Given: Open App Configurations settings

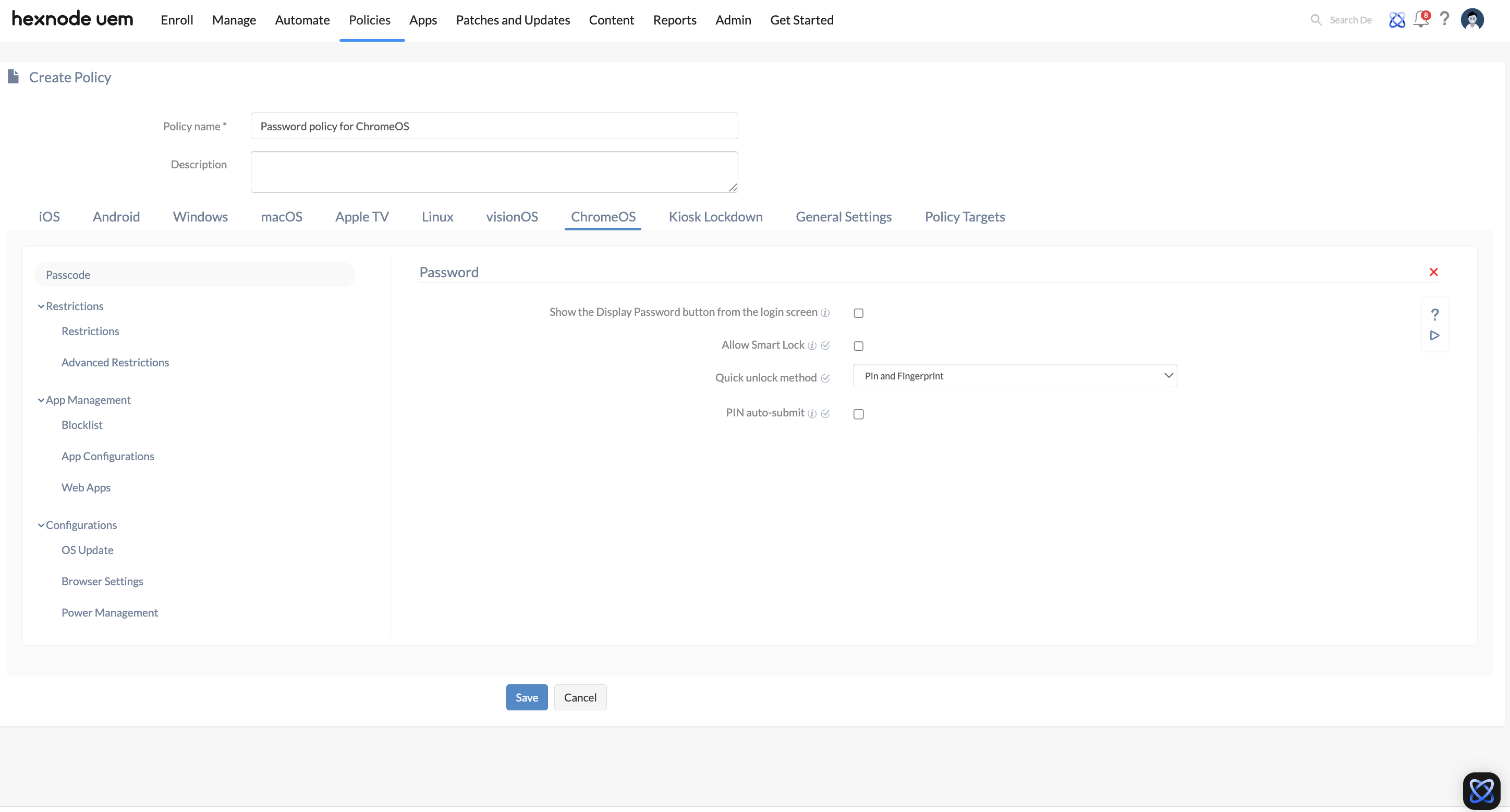Looking at the screenshot, I should click(108, 456).
